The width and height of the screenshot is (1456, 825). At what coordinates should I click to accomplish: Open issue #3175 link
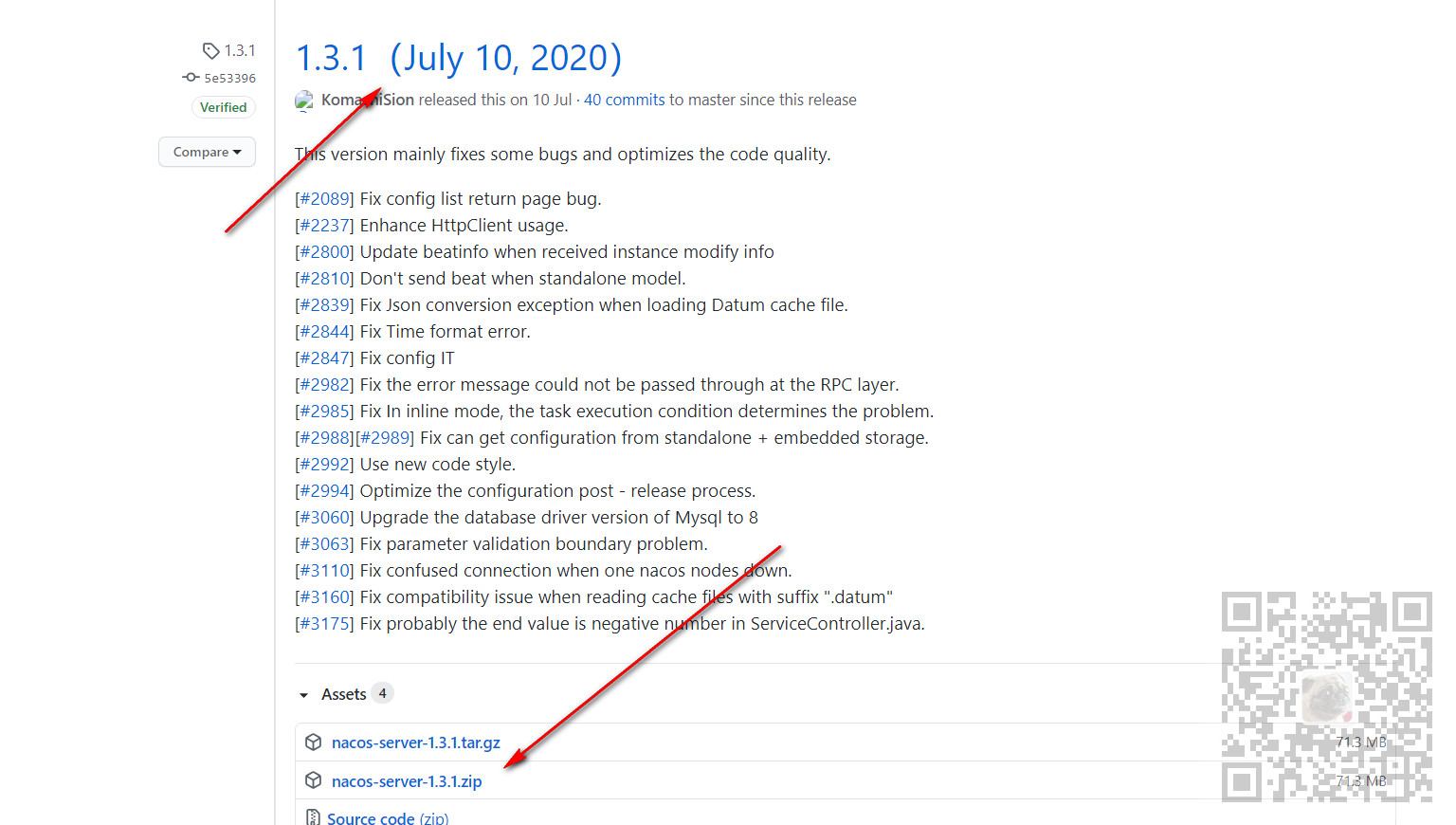click(x=324, y=623)
